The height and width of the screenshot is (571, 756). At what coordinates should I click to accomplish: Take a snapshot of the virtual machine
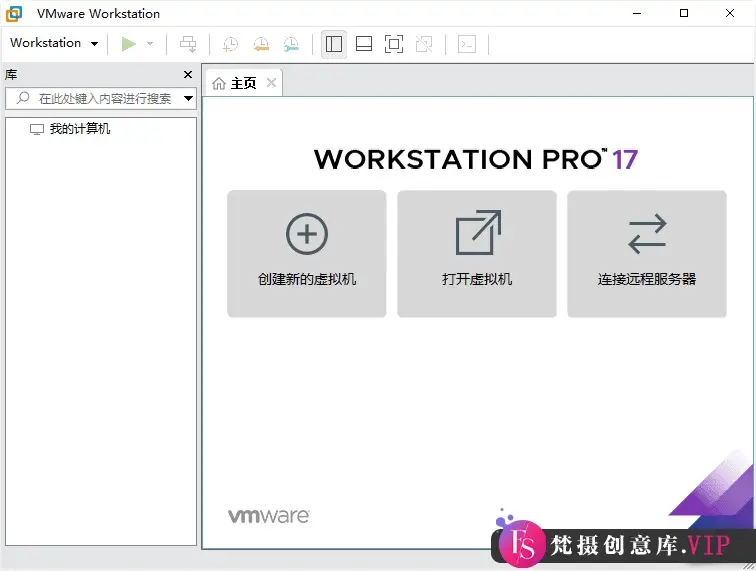[230, 44]
